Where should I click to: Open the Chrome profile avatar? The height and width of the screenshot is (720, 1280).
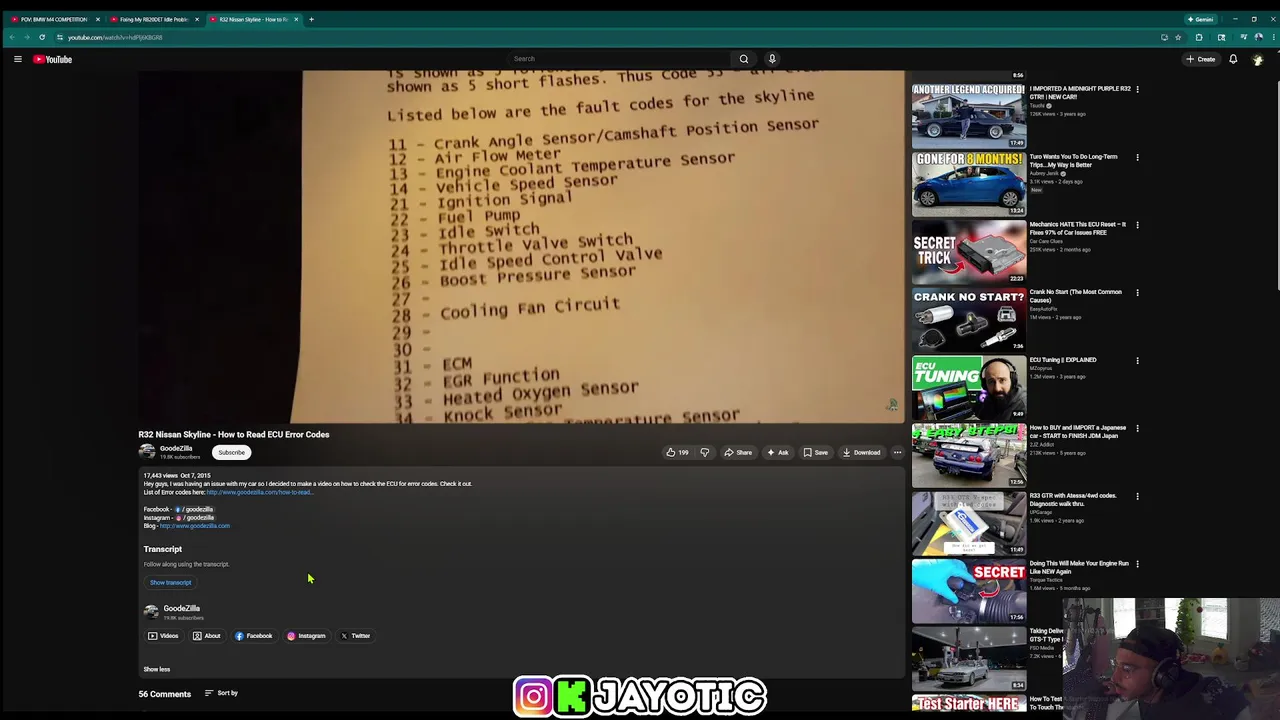click(1258, 37)
